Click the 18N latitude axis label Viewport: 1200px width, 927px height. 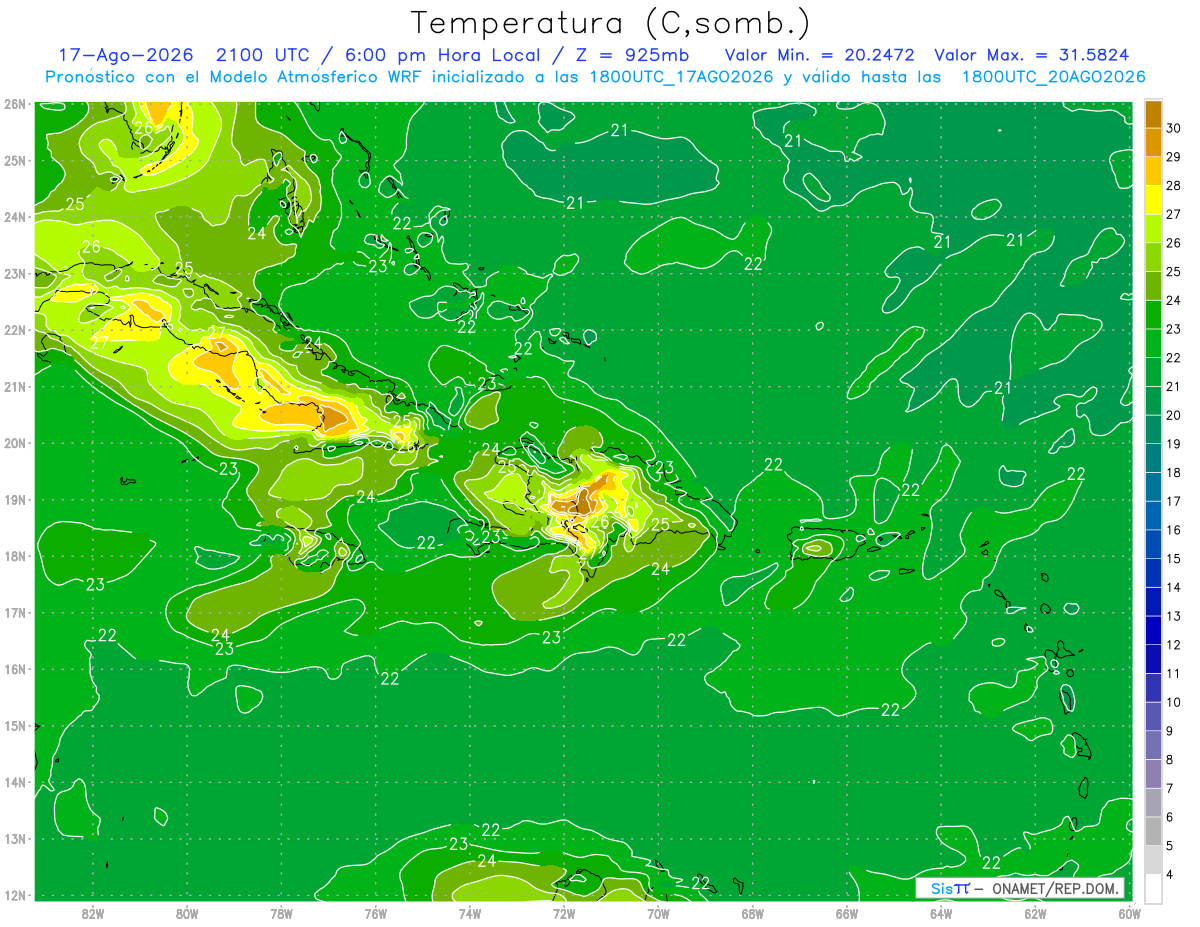[x=14, y=556]
